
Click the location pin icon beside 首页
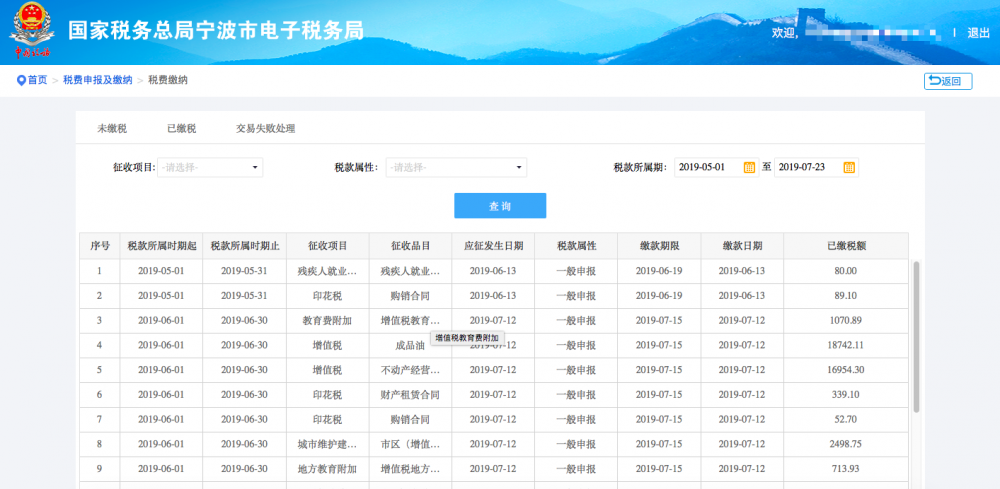click(20, 80)
